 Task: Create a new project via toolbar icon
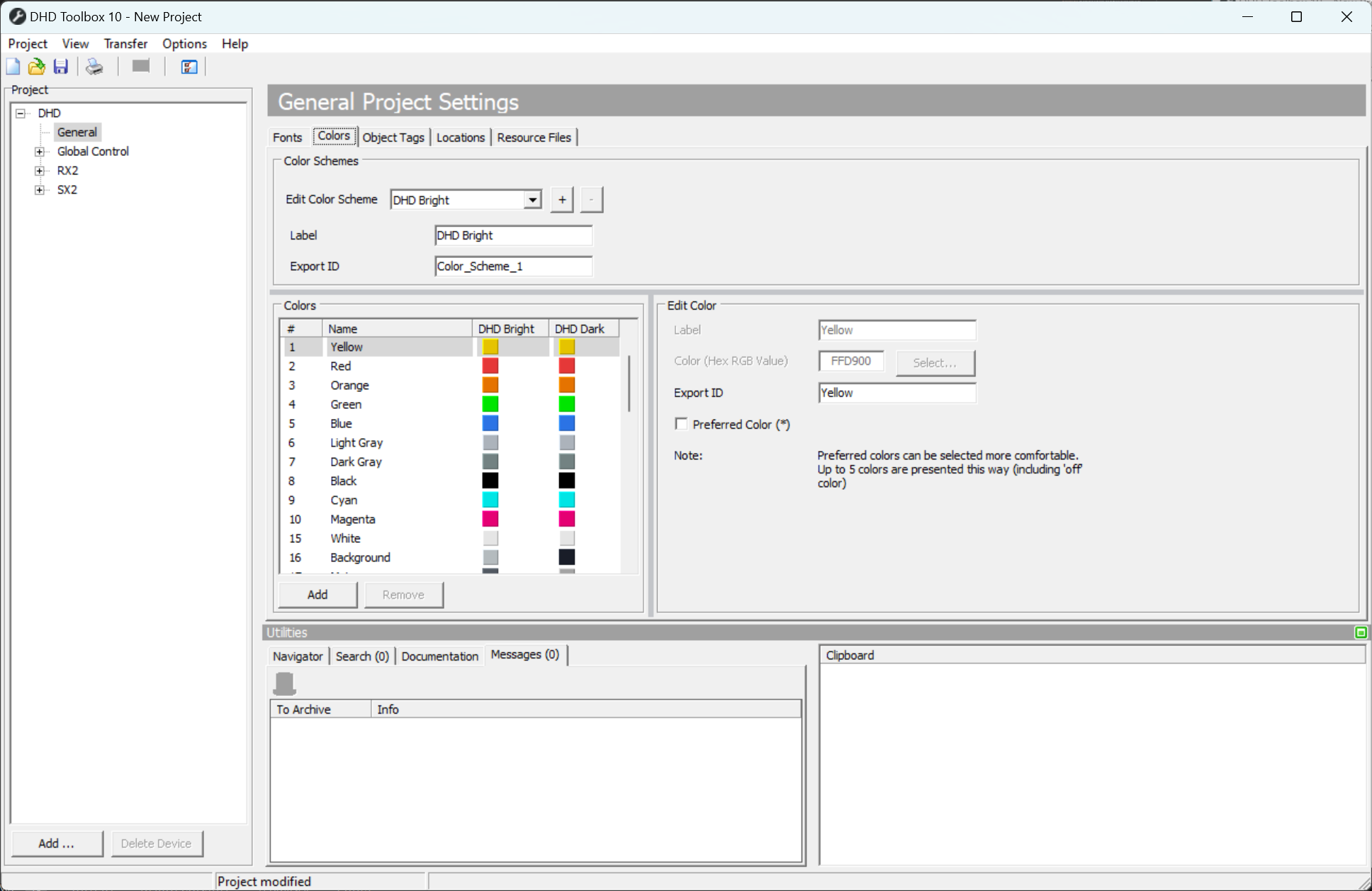tap(13, 66)
